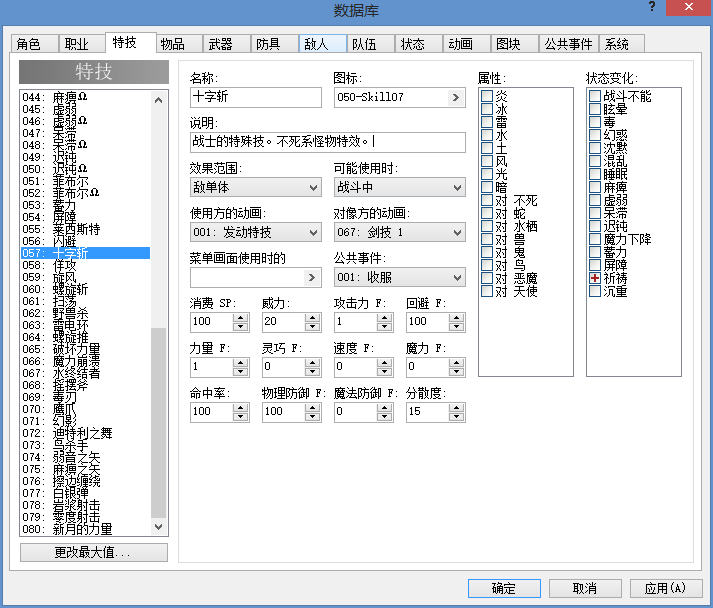The width and height of the screenshot is (713, 608).
Task: Switch to the 角色 tab
Action: [x=34, y=44]
